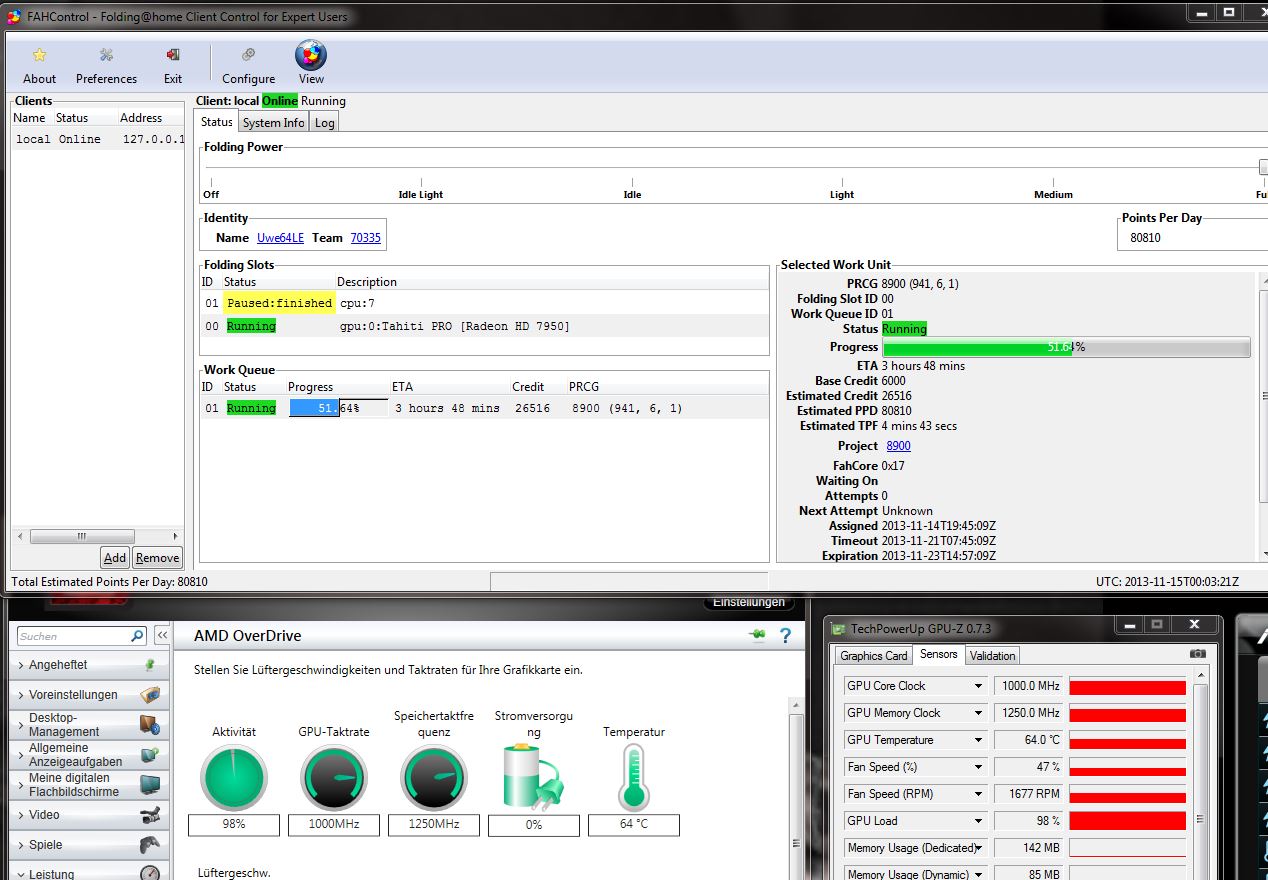The width and height of the screenshot is (1268, 880).
Task: Select the local client row
Action: tap(97, 139)
